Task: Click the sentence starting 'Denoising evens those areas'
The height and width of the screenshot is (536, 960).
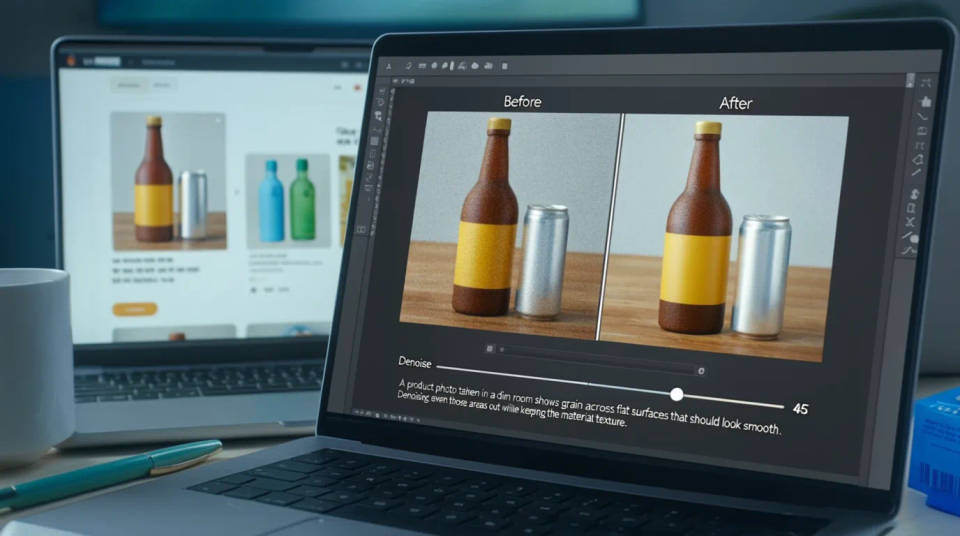Action: pos(512,409)
